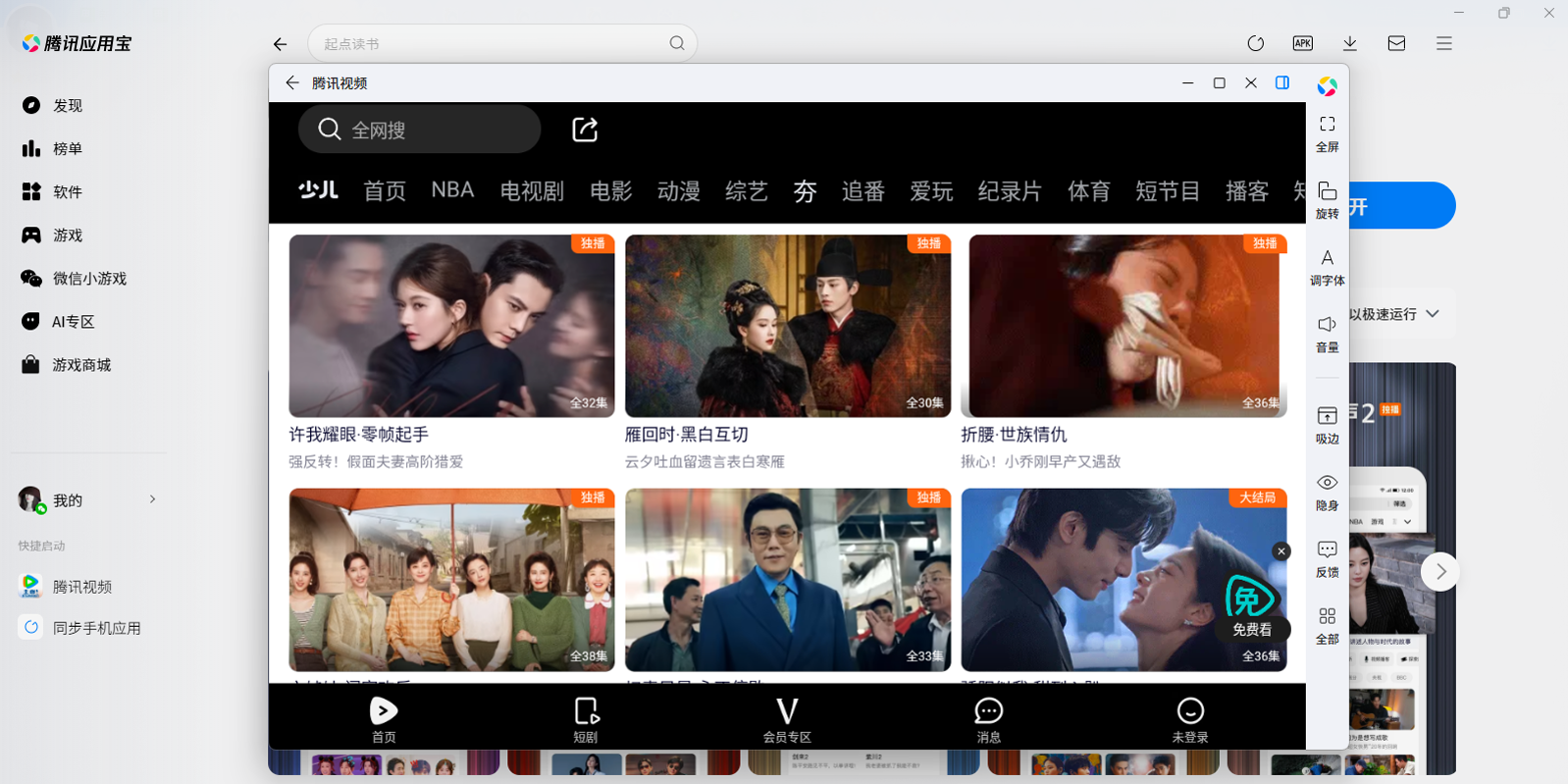Image resolution: width=1568 pixels, height=784 pixels.
Task: Switch to the 电视剧 tab
Action: 532,191
